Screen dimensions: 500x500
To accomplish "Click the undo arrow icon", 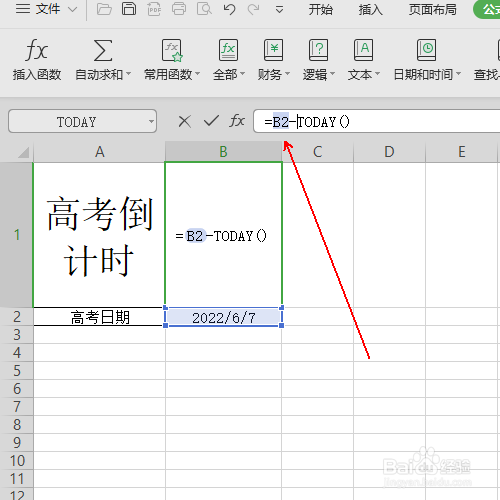I will click(229, 9).
